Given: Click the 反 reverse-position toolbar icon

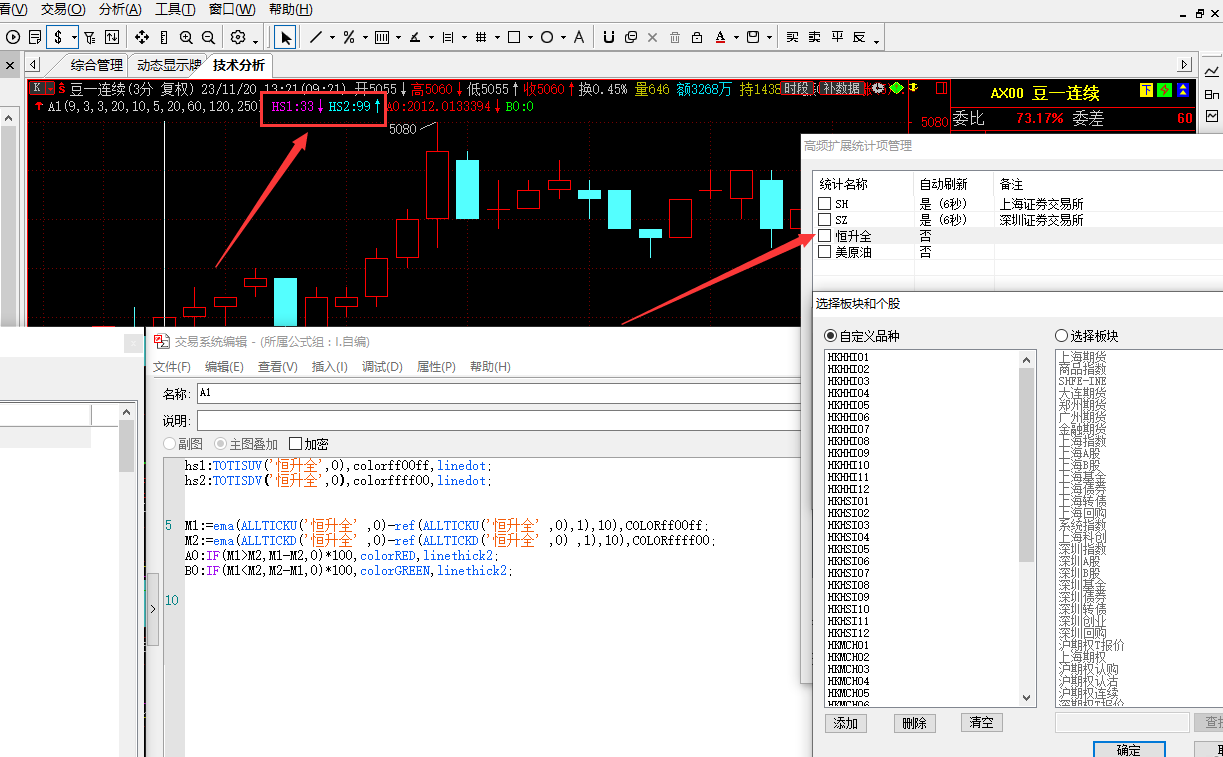Looking at the screenshot, I should point(859,37).
